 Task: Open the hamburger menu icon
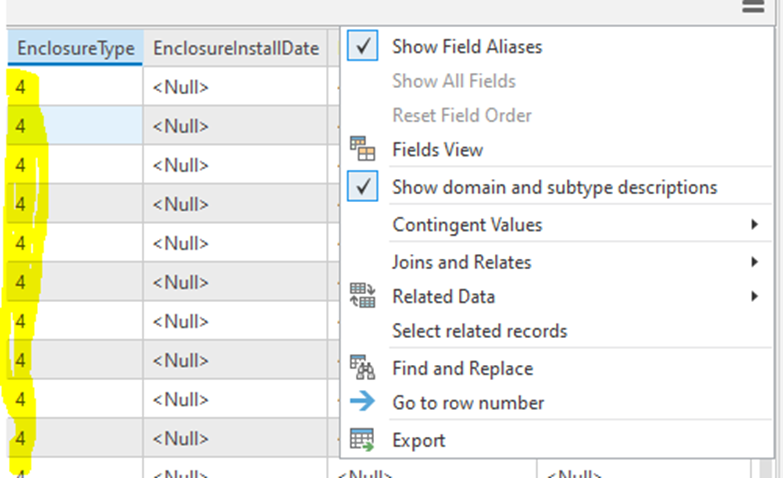752,8
